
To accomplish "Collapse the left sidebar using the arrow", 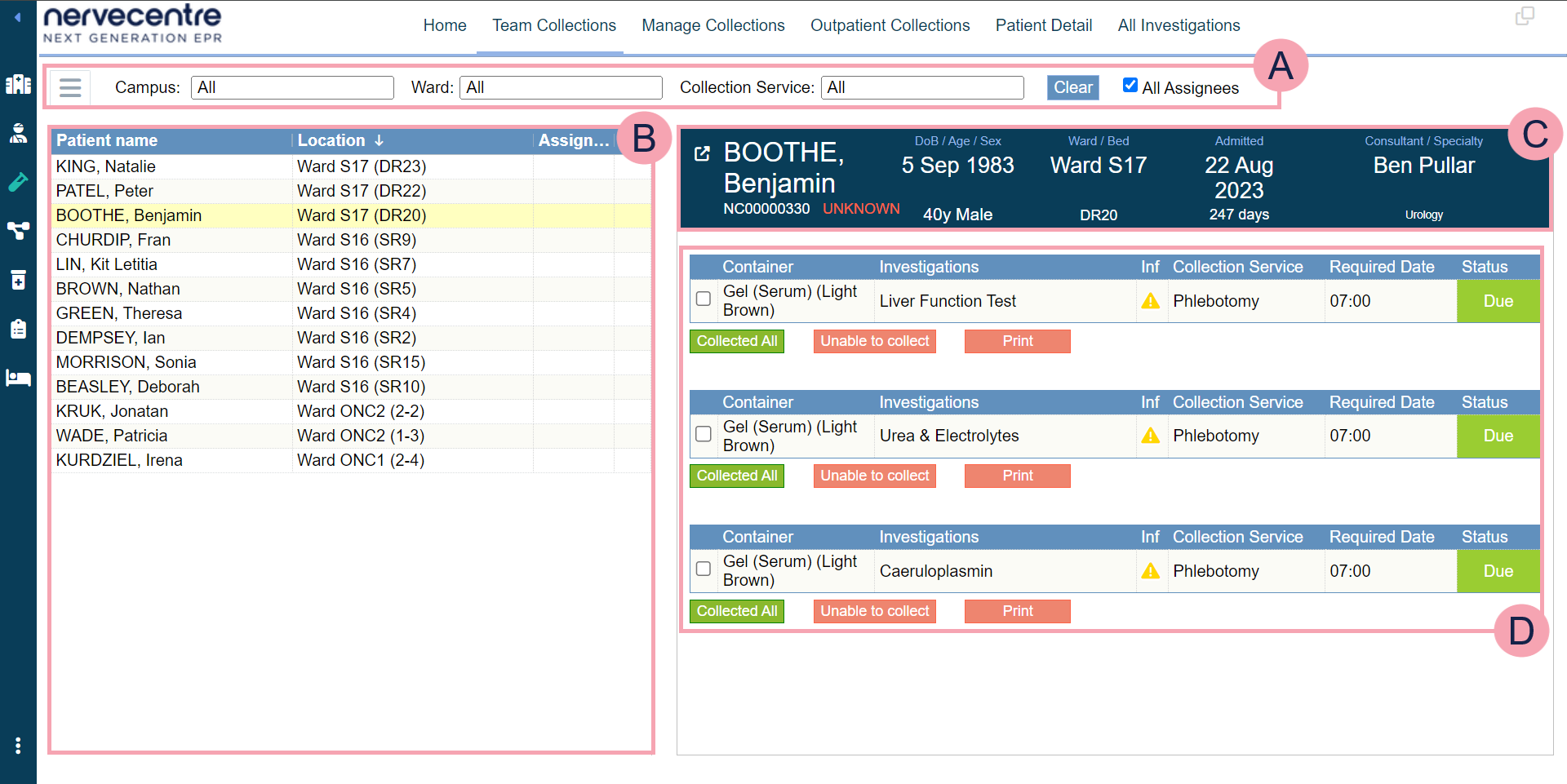I will [x=17, y=17].
